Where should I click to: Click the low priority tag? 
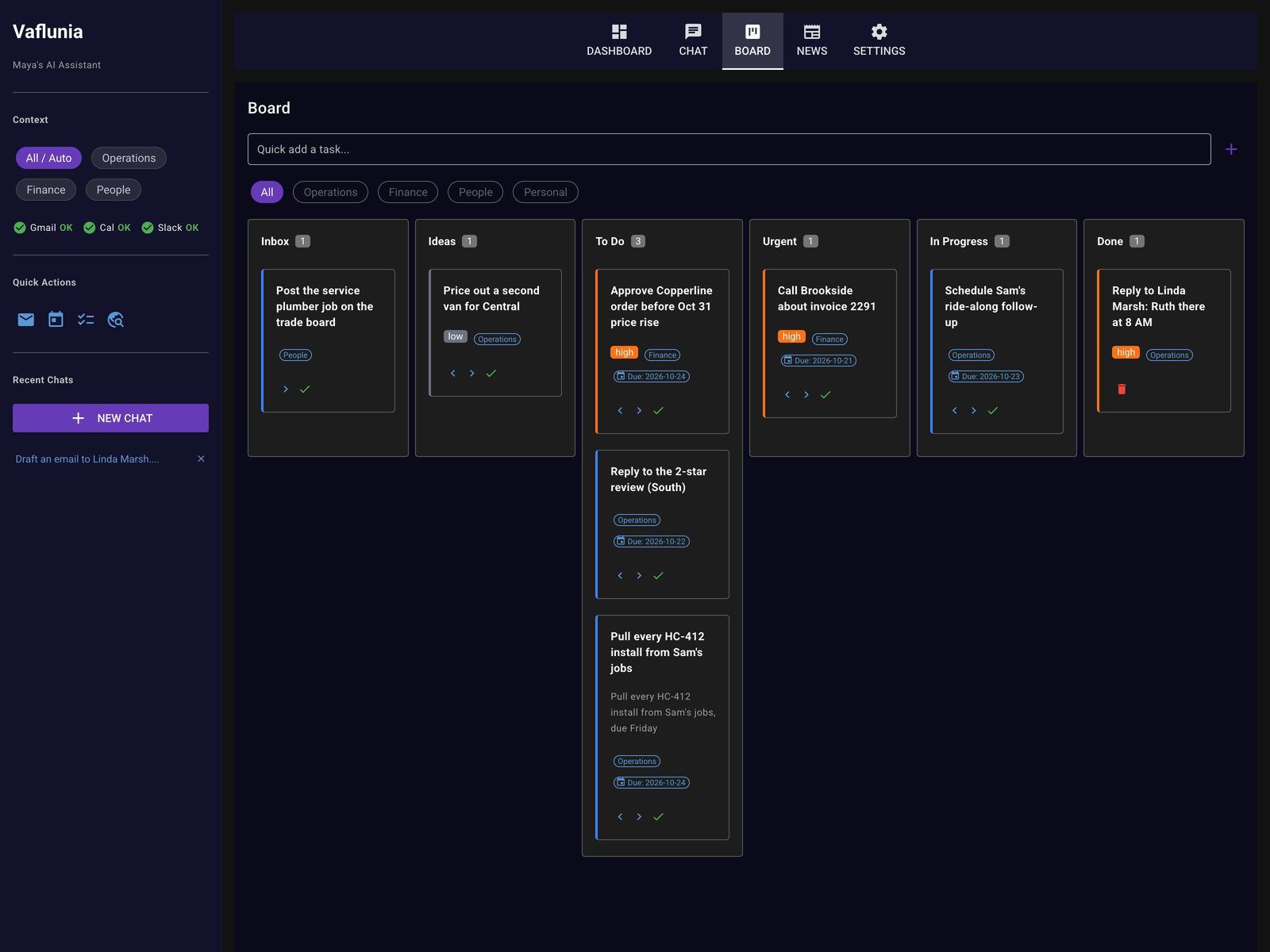[x=455, y=336]
